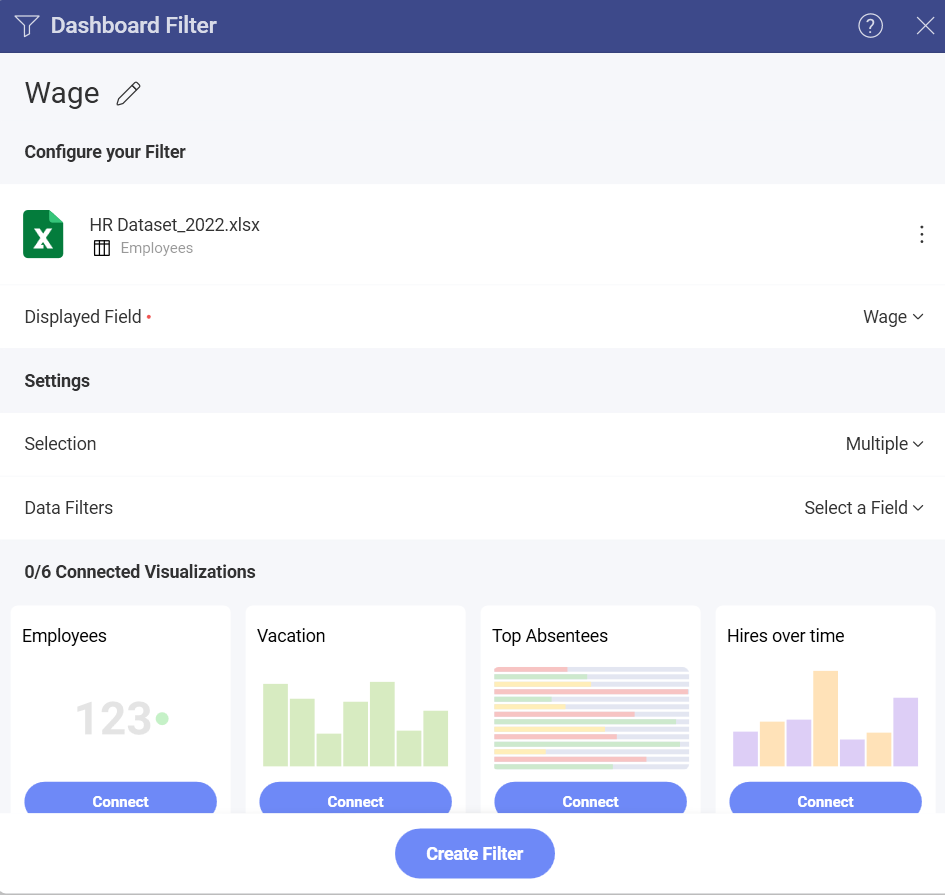945x895 pixels.
Task: Select the Hires over time chart thumbnail
Action: (x=826, y=718)
